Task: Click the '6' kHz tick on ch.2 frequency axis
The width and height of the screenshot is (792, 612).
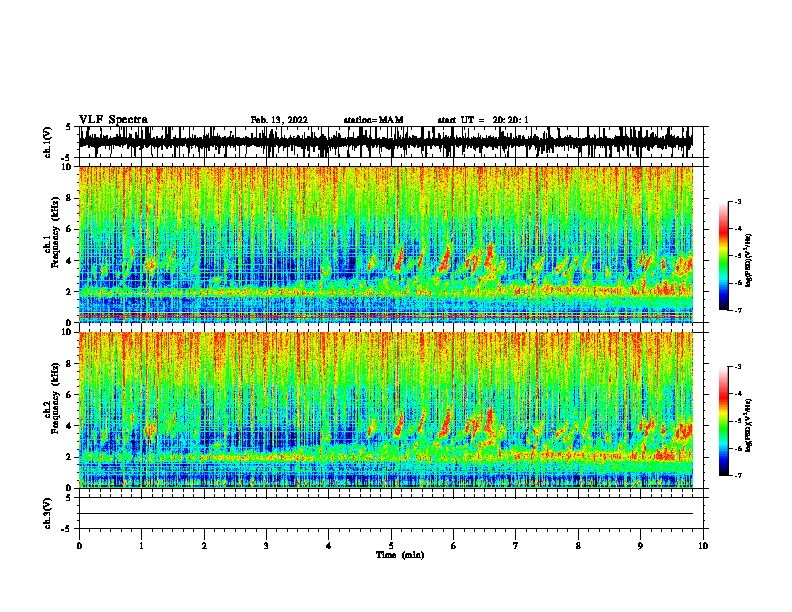Action: coord(70,395)
